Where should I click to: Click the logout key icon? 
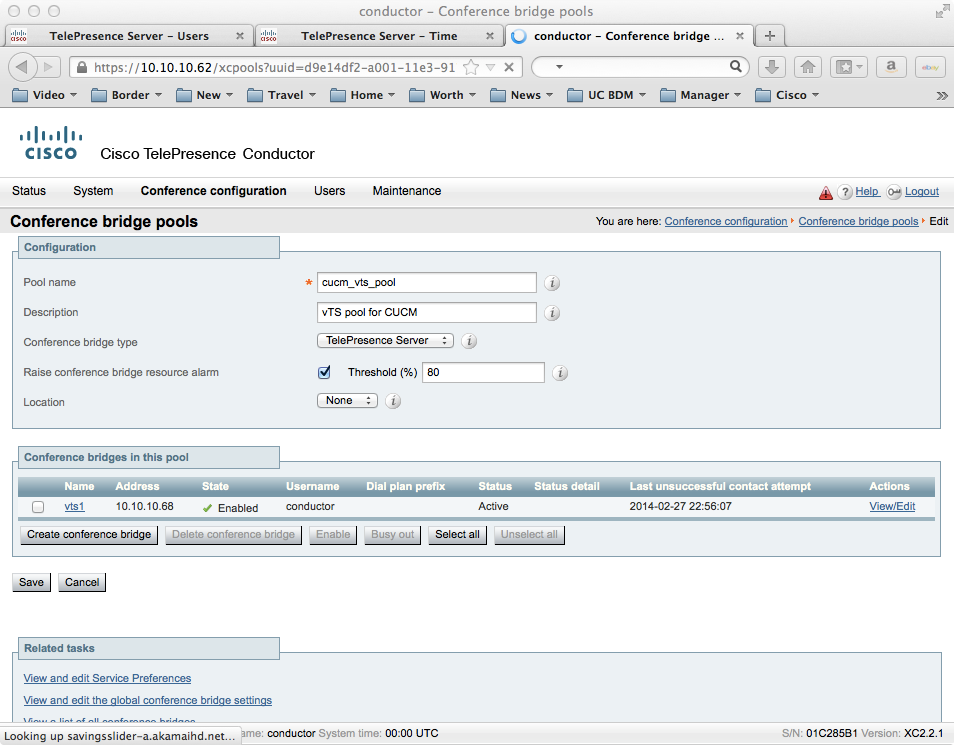coord(894,192)
